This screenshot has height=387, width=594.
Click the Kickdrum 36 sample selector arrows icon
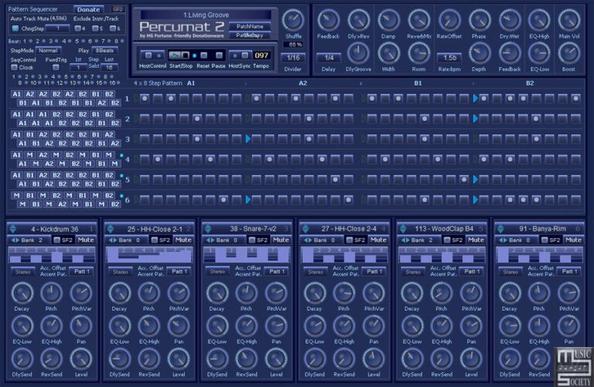tap(13, 229)
